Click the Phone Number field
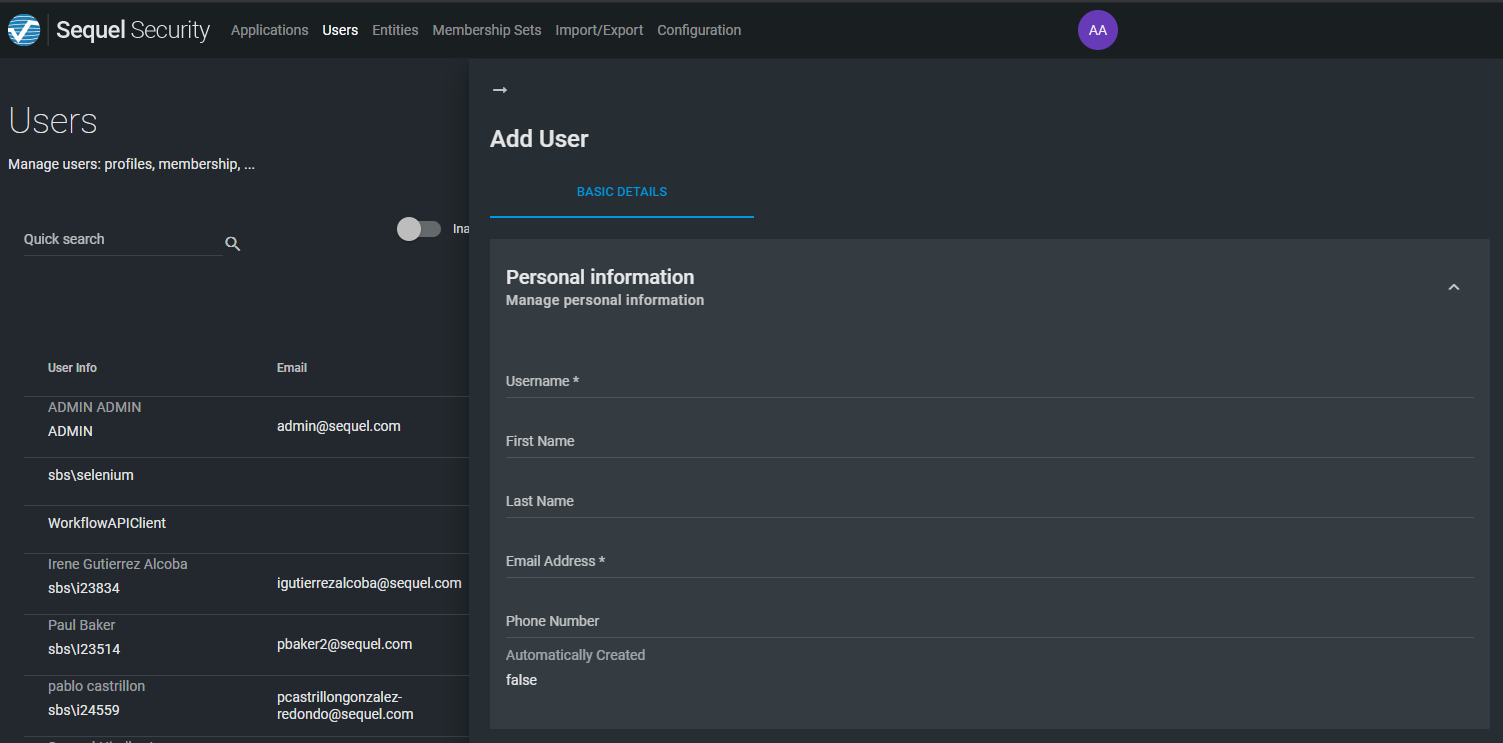The height and width of the screenshot is (743, 1503). tap(990, 621)
